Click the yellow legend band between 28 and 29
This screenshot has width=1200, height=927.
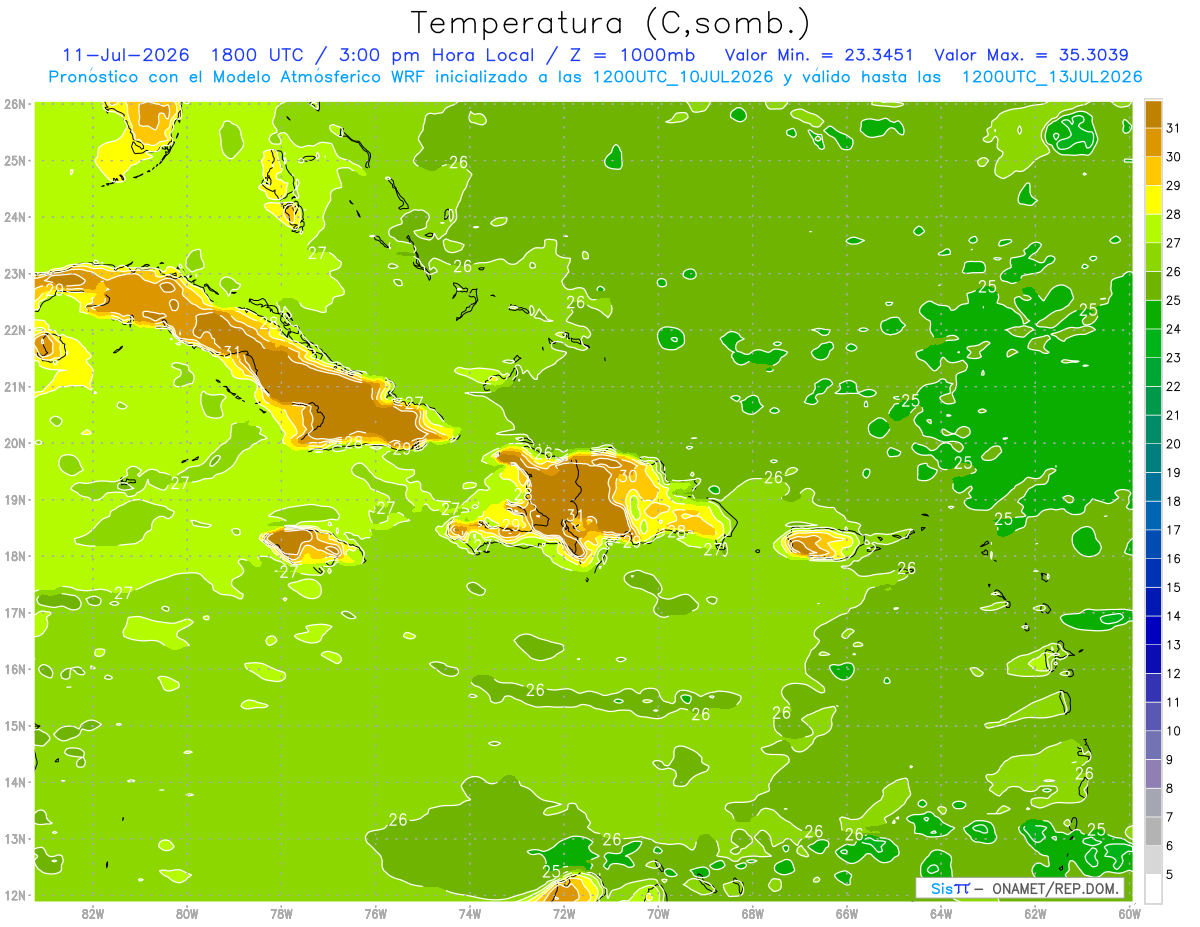1153,200
